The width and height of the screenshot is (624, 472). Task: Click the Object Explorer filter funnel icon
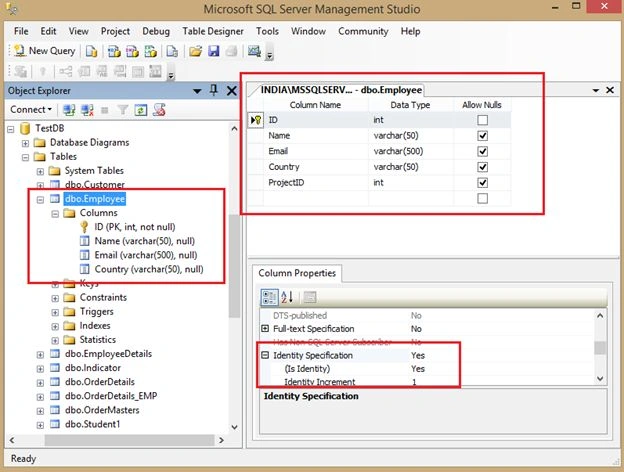(123, 109)
